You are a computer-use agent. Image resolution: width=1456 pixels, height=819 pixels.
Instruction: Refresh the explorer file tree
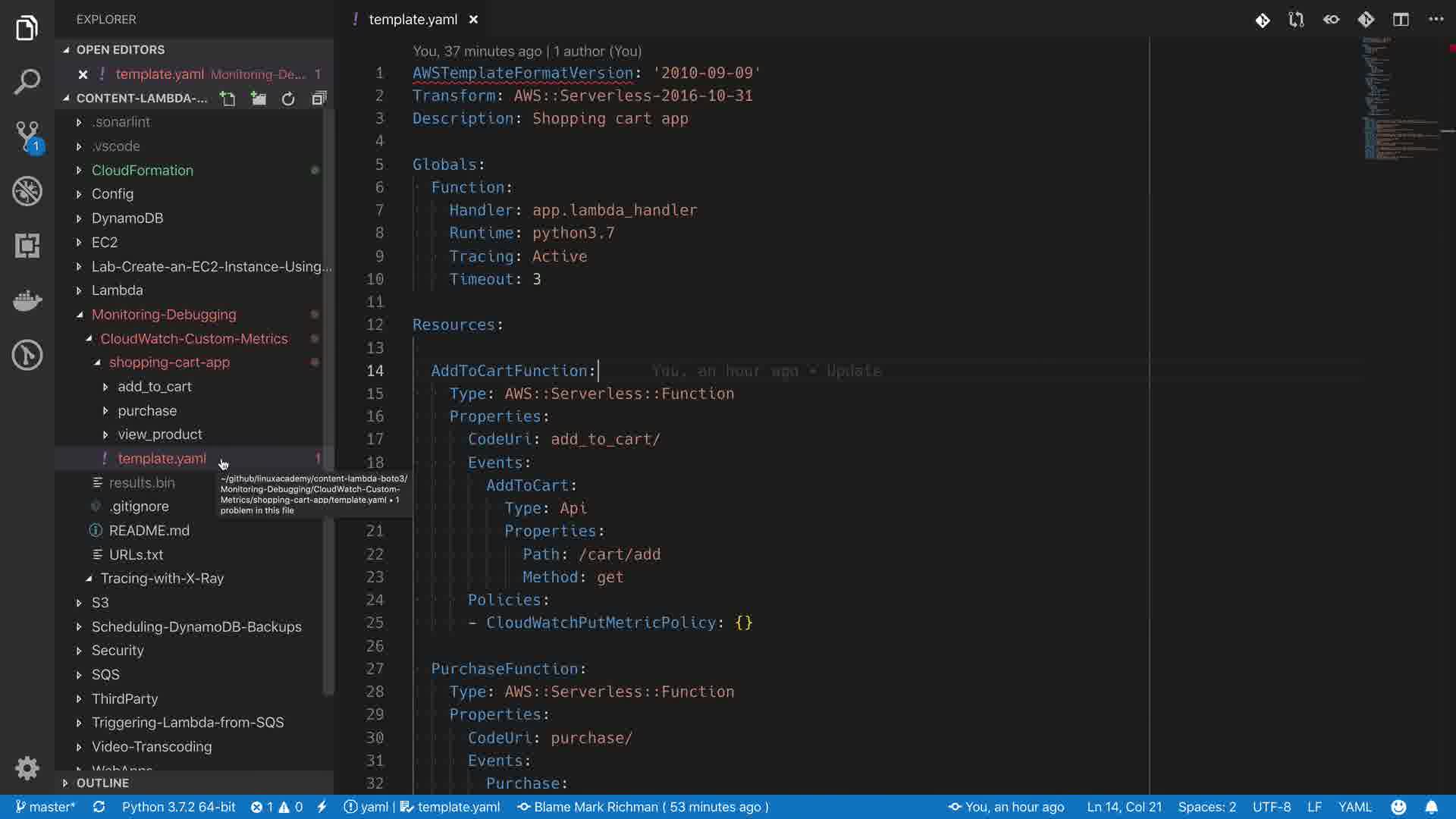coord(288,99)
